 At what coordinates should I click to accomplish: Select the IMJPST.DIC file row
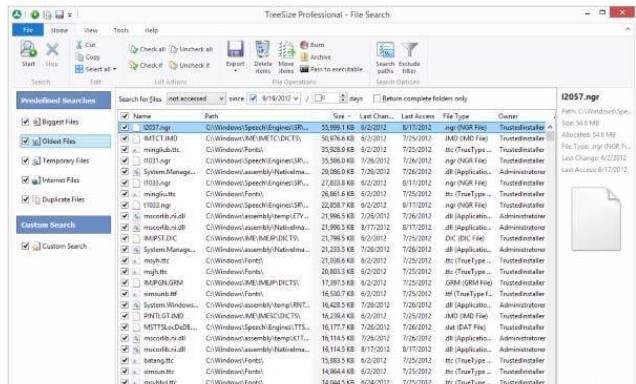[333, 238]
